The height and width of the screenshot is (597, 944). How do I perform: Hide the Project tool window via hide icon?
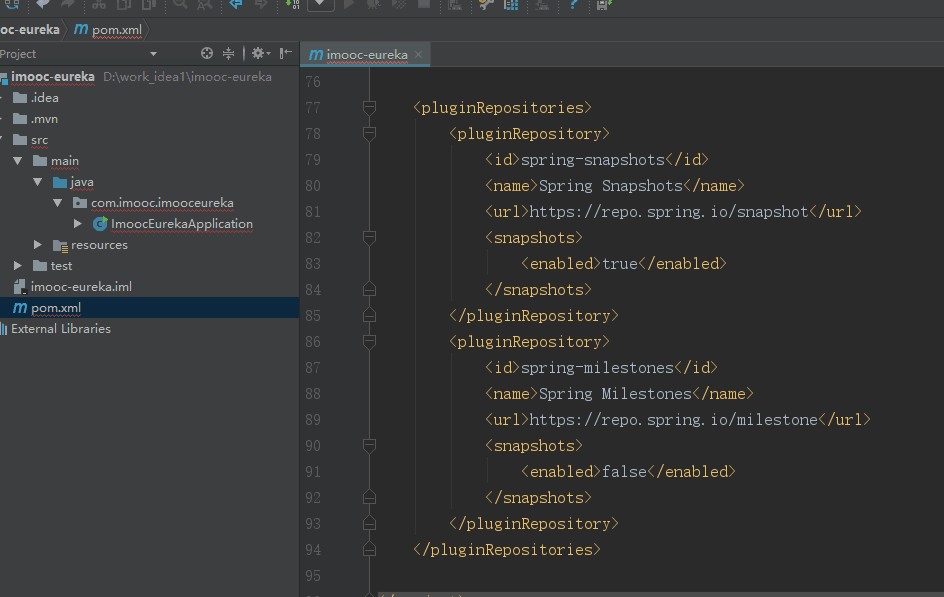(286, 54)
